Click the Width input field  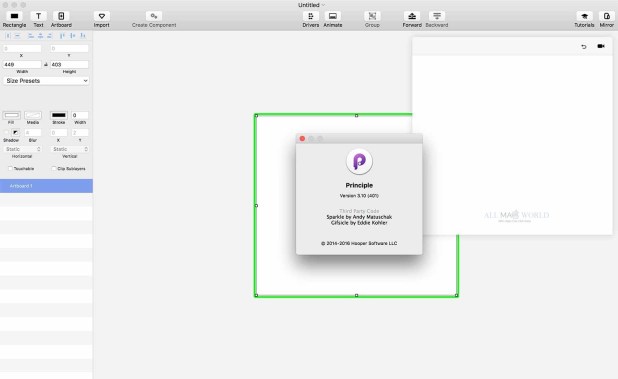[x=22, y=64]
